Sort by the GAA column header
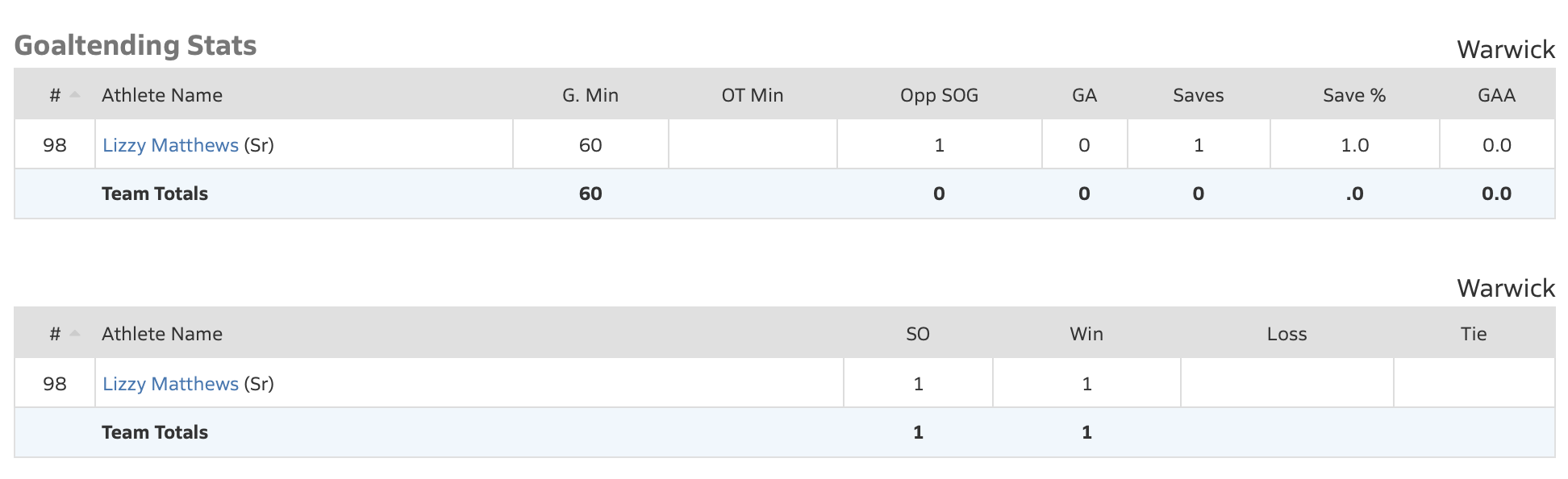The height and width of the screenshot is (479, 1568). tap(1496, 95)
